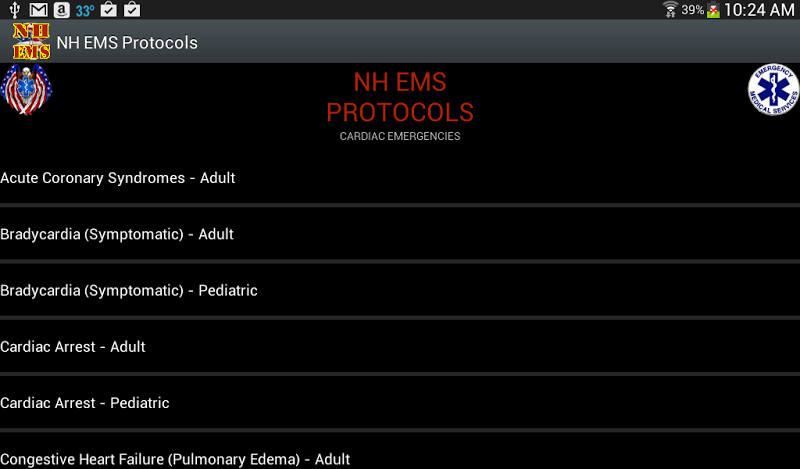This screenshot has height=469, width=800.
Task: Tap the Gmail notification icon
Action: coord(38,10)
